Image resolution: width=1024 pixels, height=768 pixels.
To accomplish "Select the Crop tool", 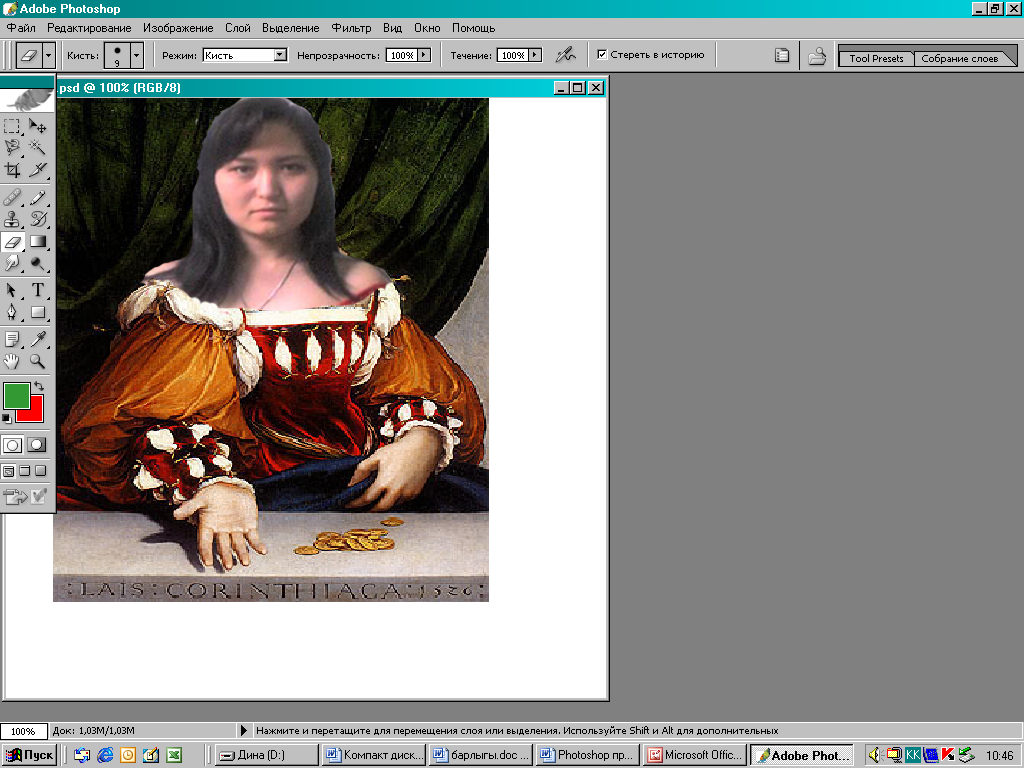I will click(x=12, y=170).
